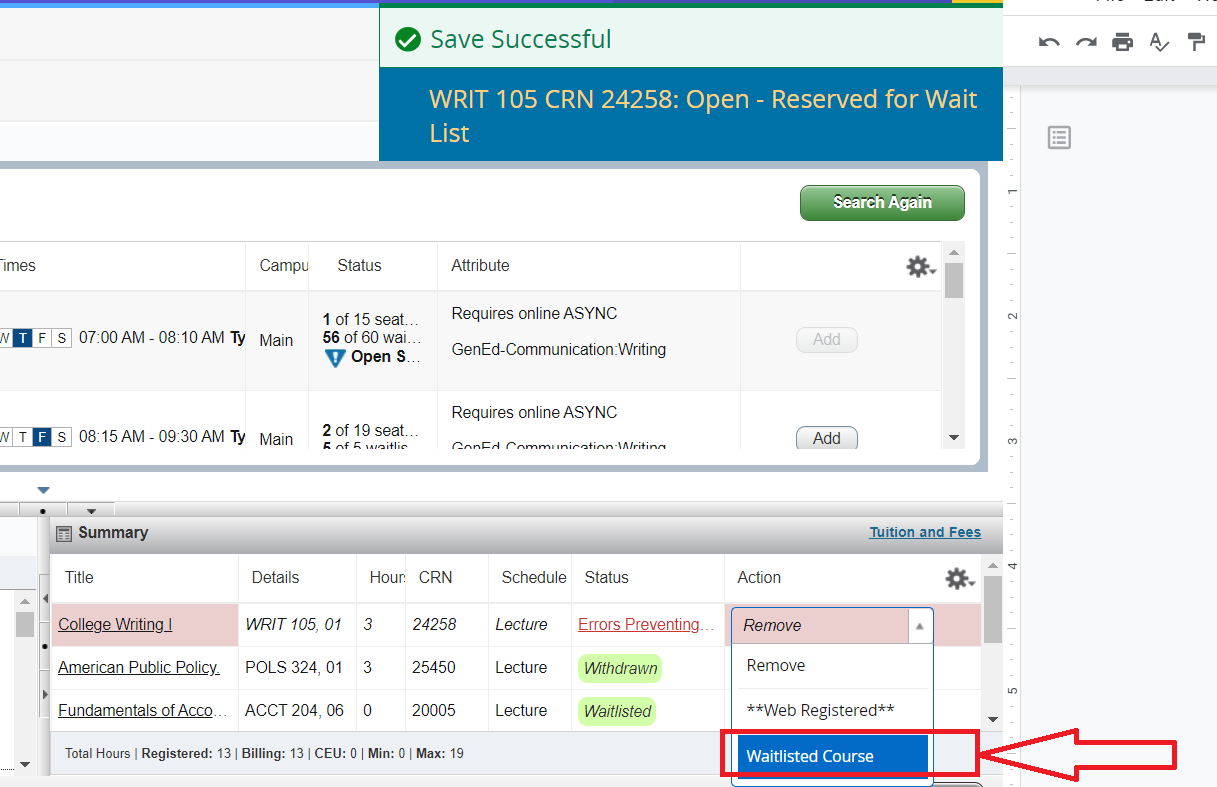Open the Tuition and Fees link
This screenshot has width=1217, height=787.
[925, 533]
